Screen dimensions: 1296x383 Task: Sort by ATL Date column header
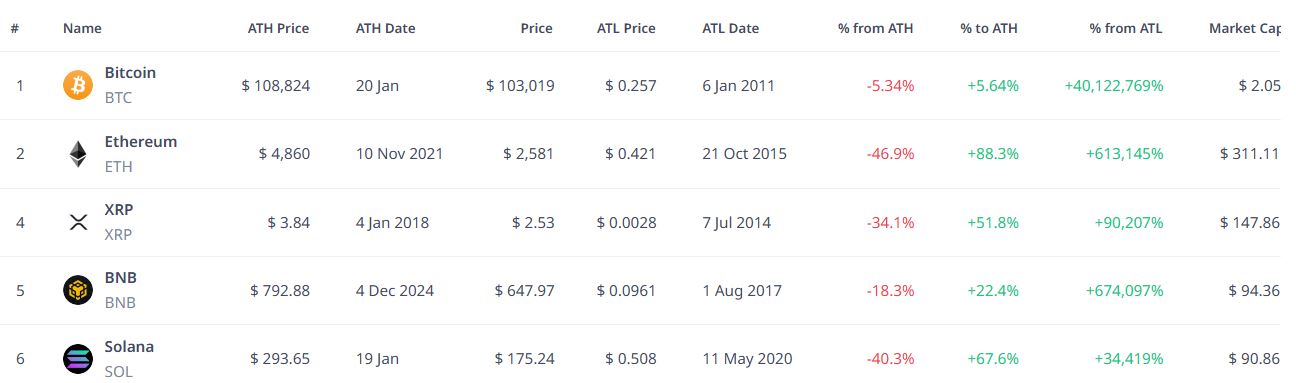731,28
